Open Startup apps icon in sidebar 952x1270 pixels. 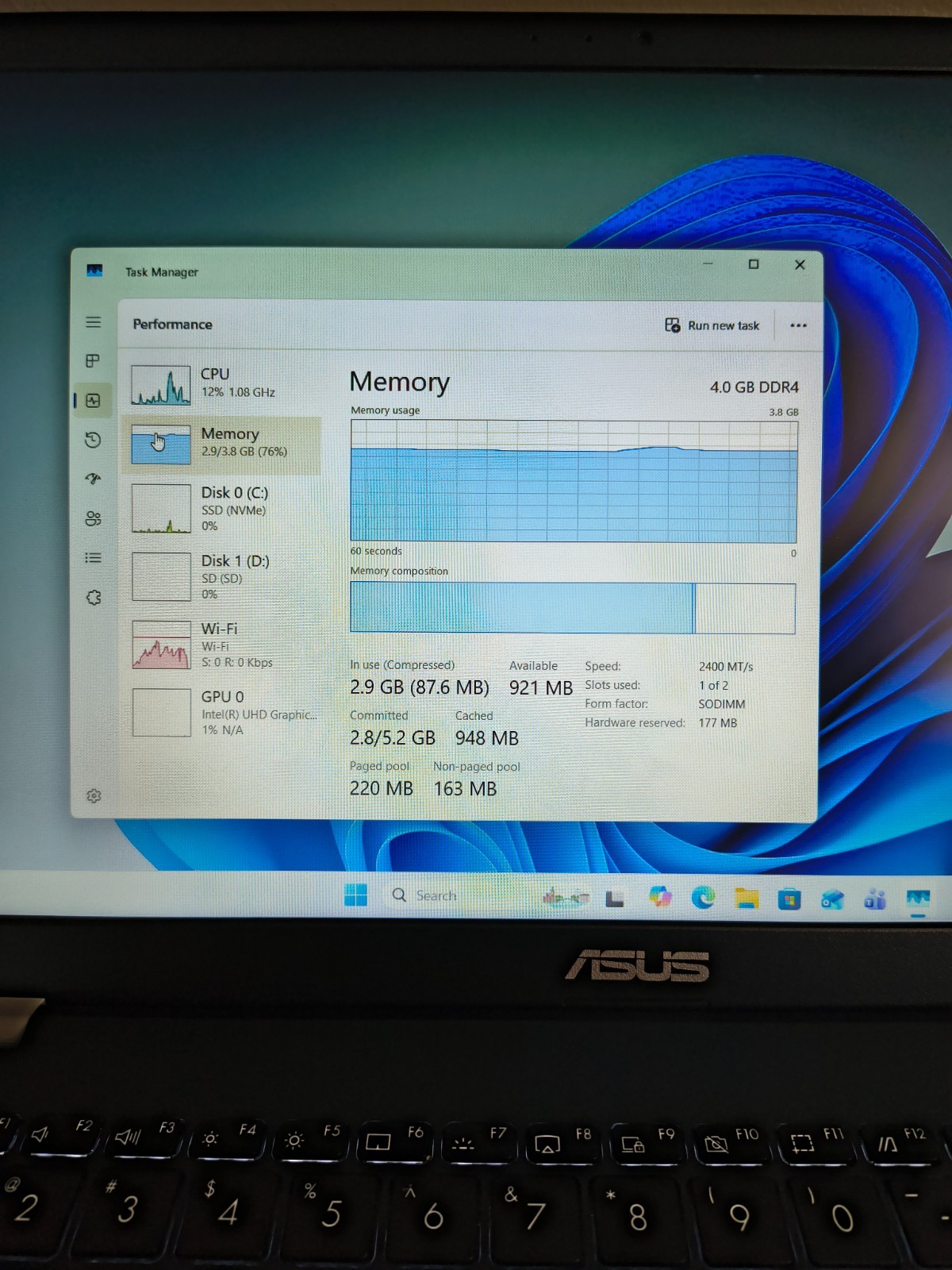(x=93, y=479)
